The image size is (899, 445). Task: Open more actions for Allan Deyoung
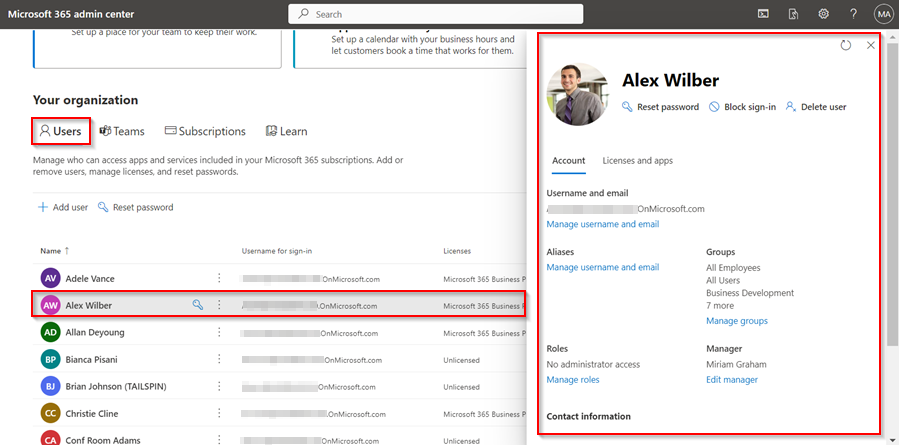pyautogui.click(x=219, y=333)
